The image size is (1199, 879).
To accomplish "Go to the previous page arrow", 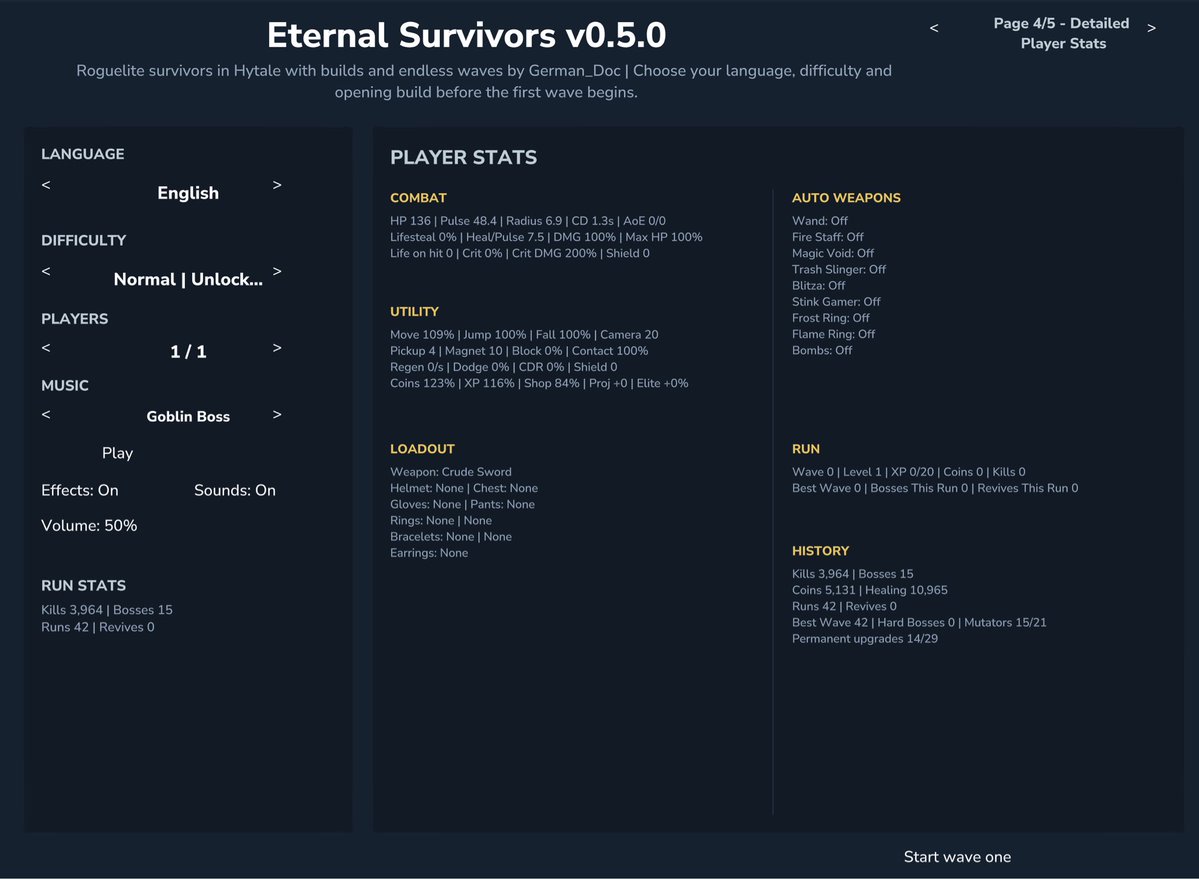I will [x=934, y=28].
